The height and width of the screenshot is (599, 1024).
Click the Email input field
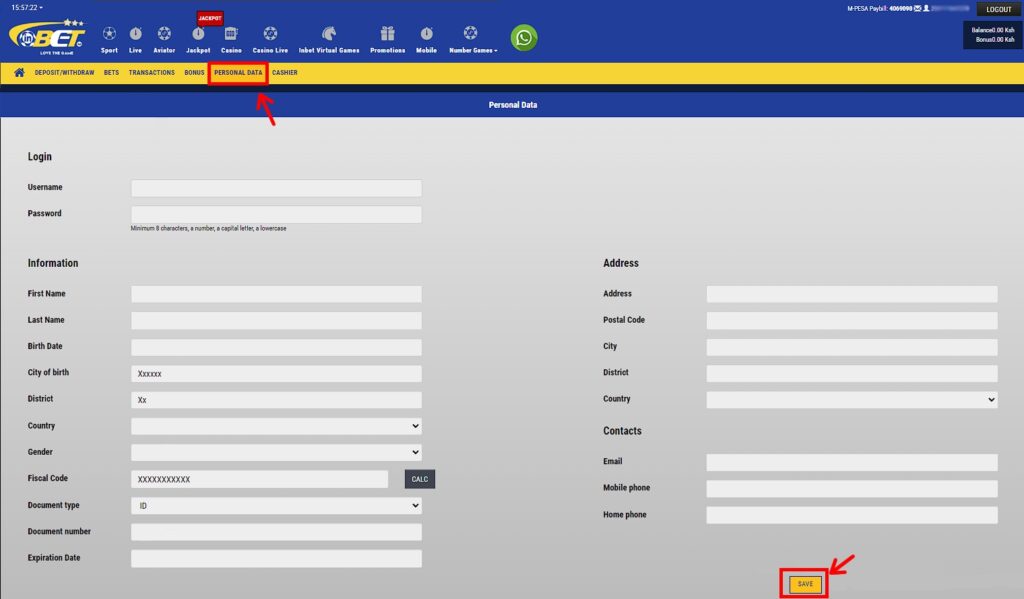click(852, 462)
